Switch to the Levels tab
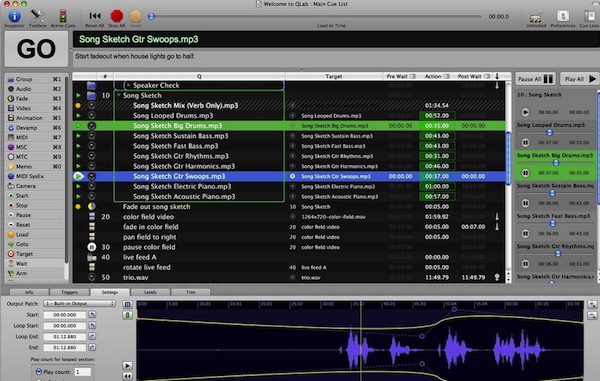This screenshot has height=381, width=600. (x=150, y=292)
